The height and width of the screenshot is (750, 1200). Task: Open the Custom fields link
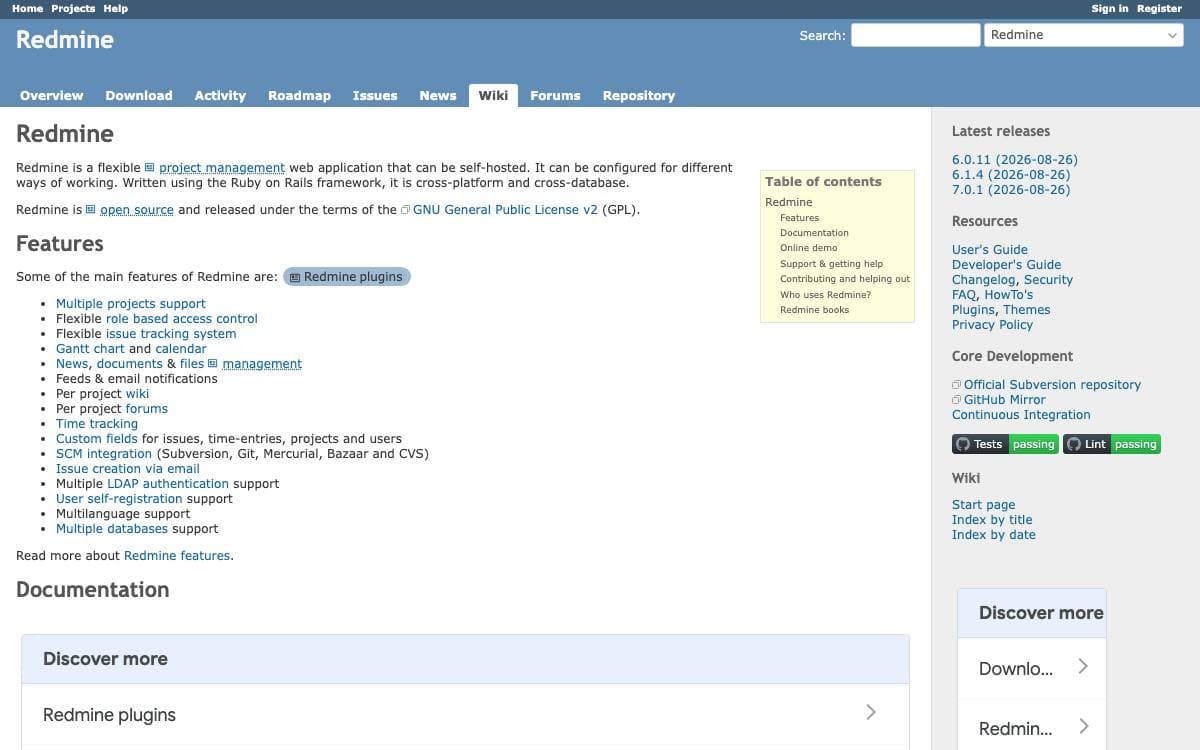coord(97,439)
